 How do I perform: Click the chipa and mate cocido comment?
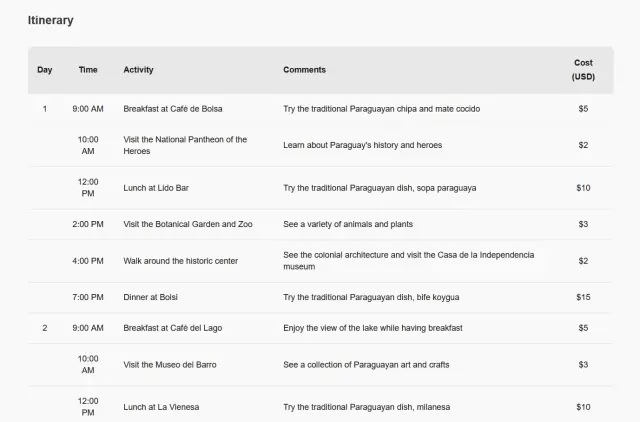[379, 108]
